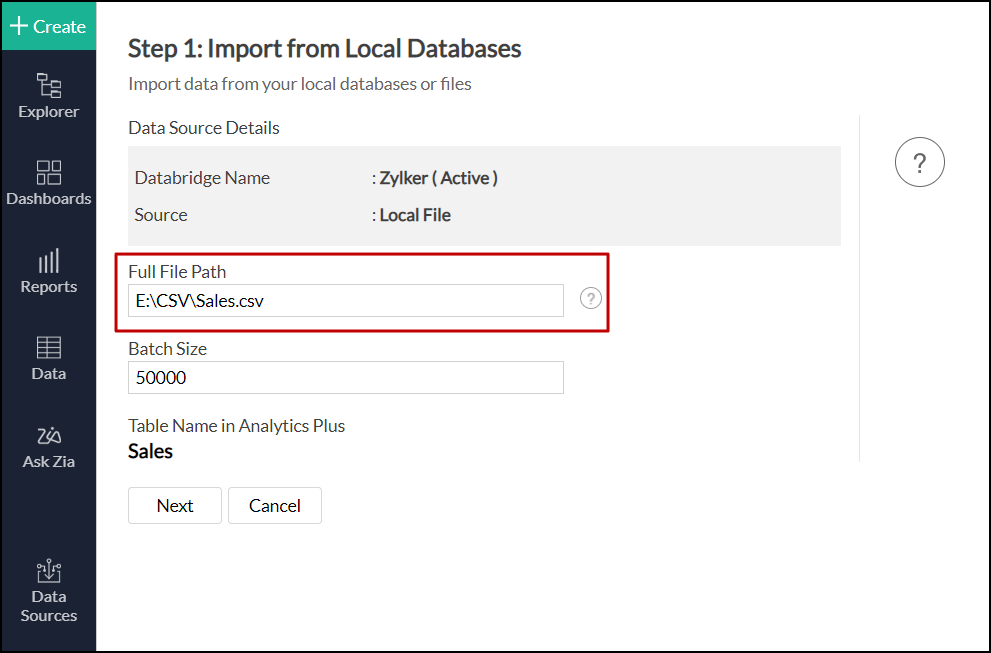Click the Create plus button

tap(48, 26)
